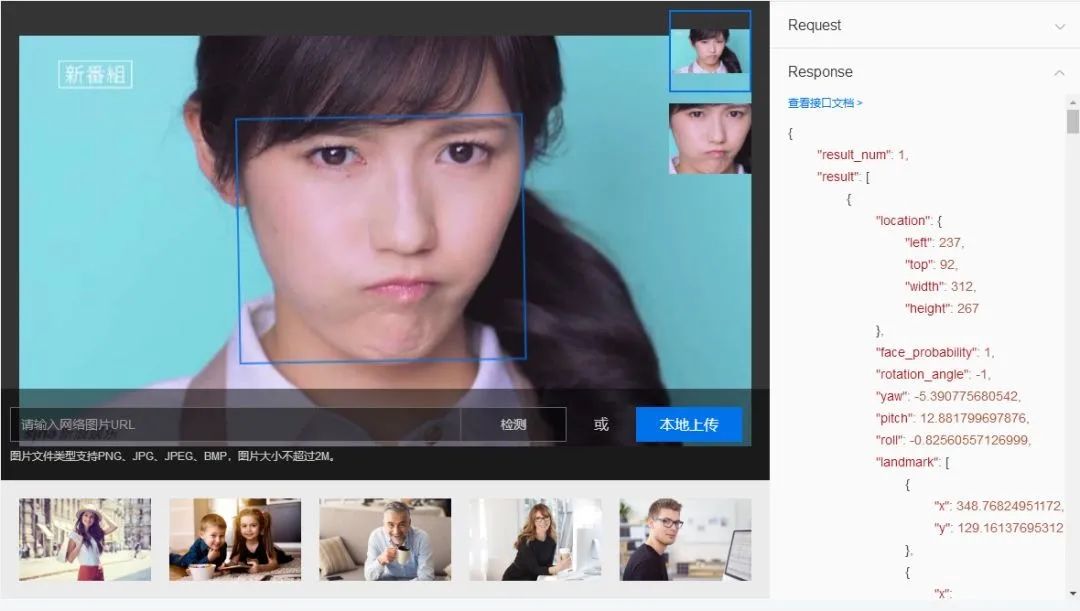This screenshot has height=611, width=1080.
Task: Click the Response header label
Action: pos(820,72)
